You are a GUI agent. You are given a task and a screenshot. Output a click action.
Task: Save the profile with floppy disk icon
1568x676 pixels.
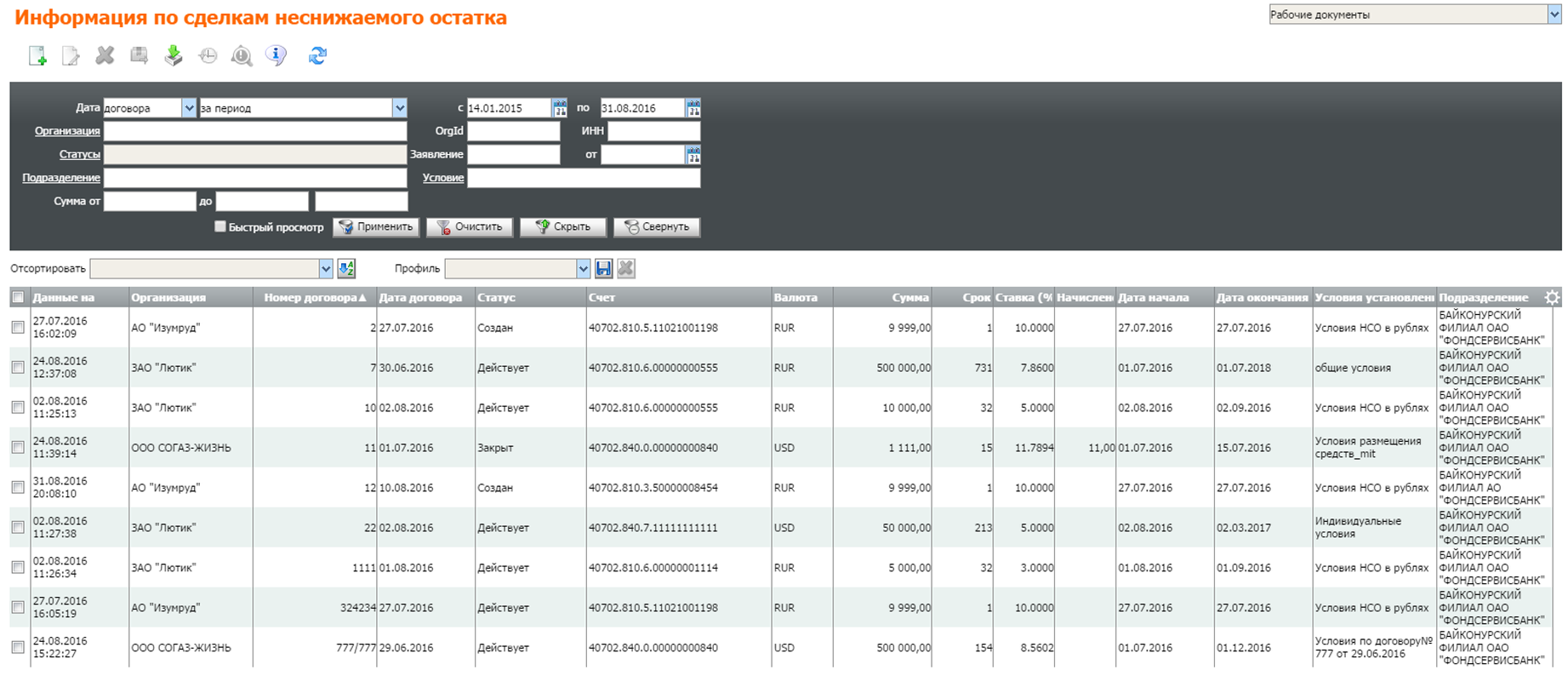point(603,269)
